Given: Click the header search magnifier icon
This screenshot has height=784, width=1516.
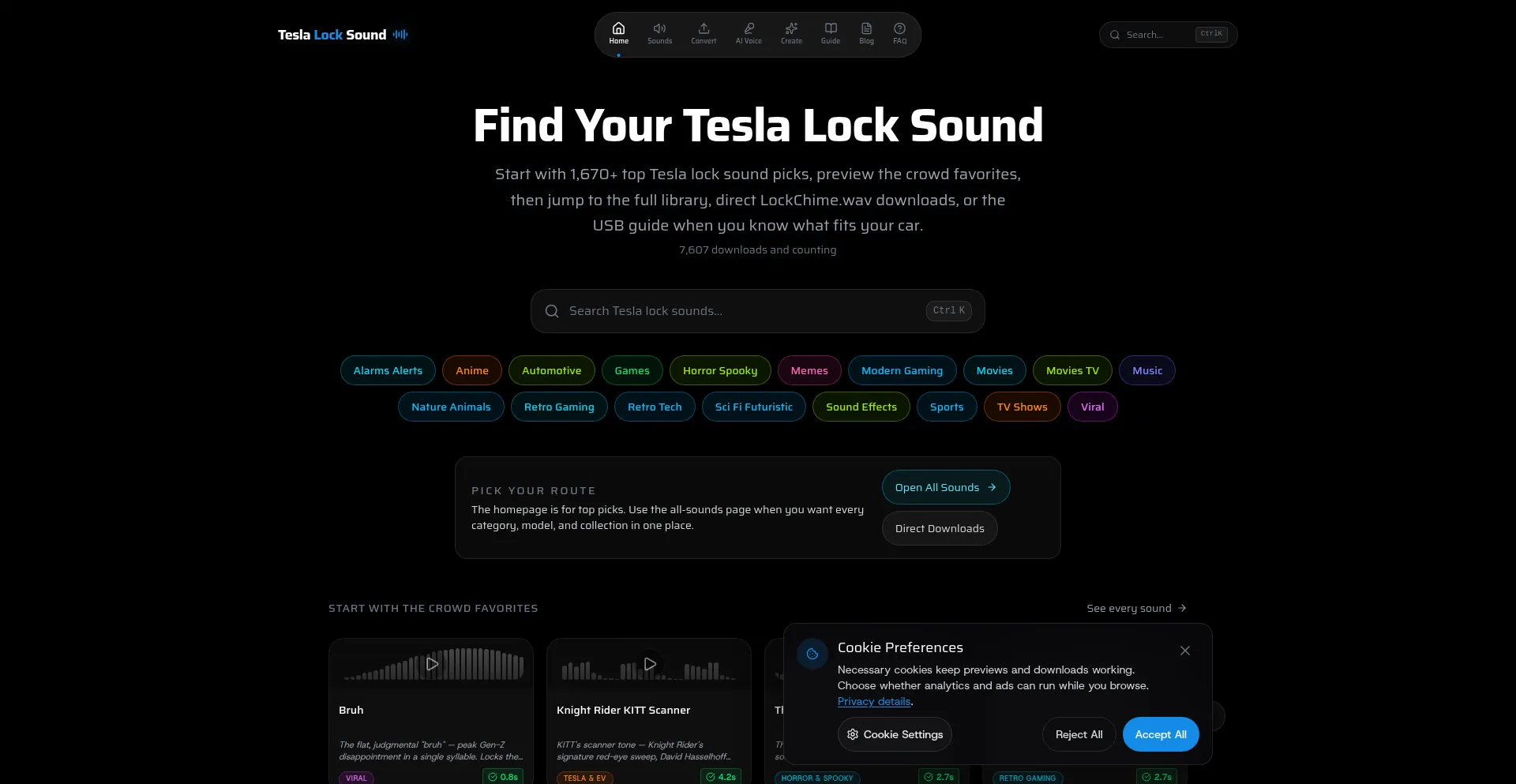Looking at the screenshot, I should [1115, 35].
